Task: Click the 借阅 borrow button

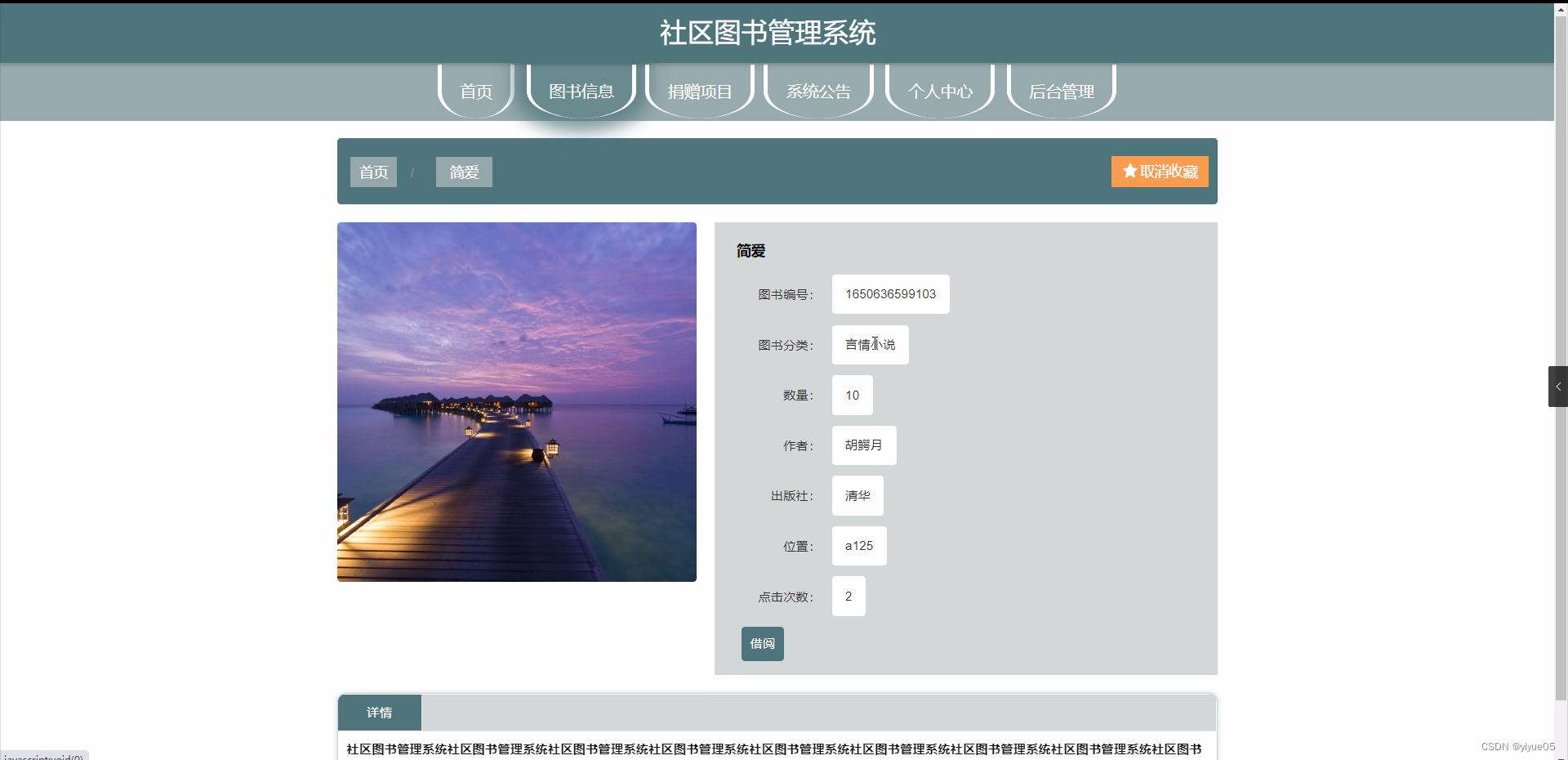Action: (x=763, y=644)
